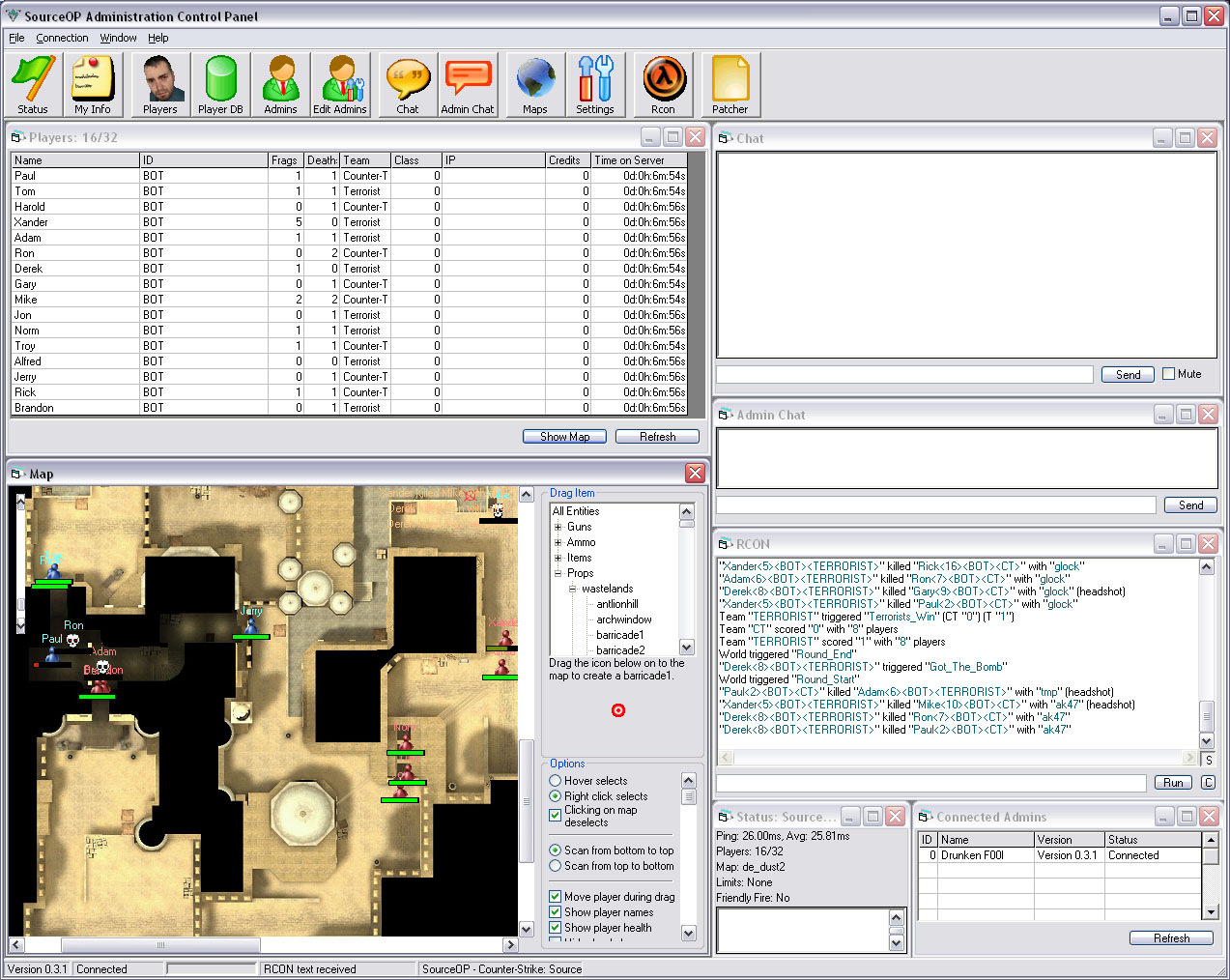Open the Window menu
This screenshot has height=980, width=1230.
pos(118,38)
